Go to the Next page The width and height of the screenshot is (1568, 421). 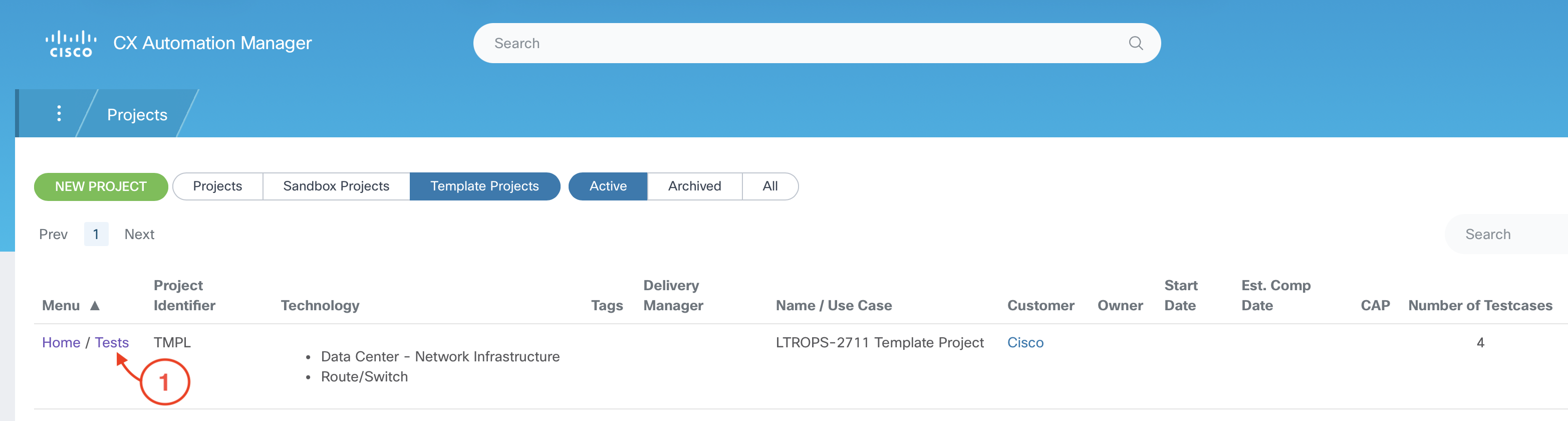(139, 235)
